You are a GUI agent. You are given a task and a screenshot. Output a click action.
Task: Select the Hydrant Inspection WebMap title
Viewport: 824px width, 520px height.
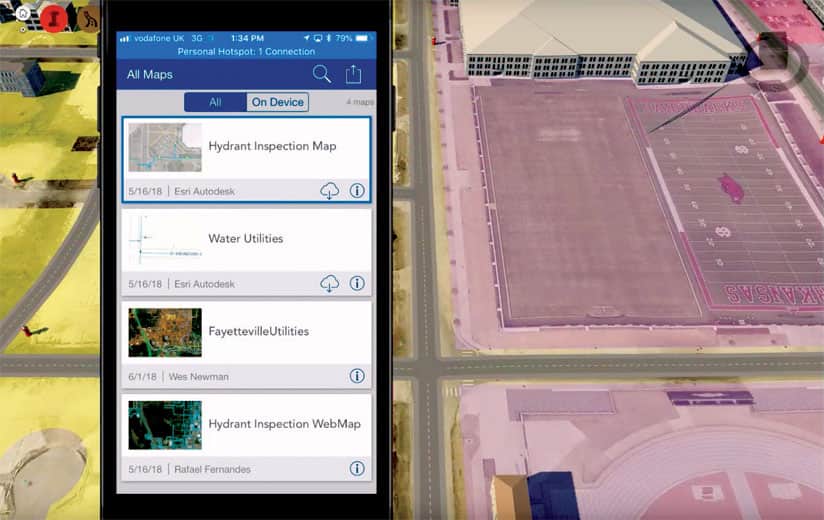[x=284, y=424]
